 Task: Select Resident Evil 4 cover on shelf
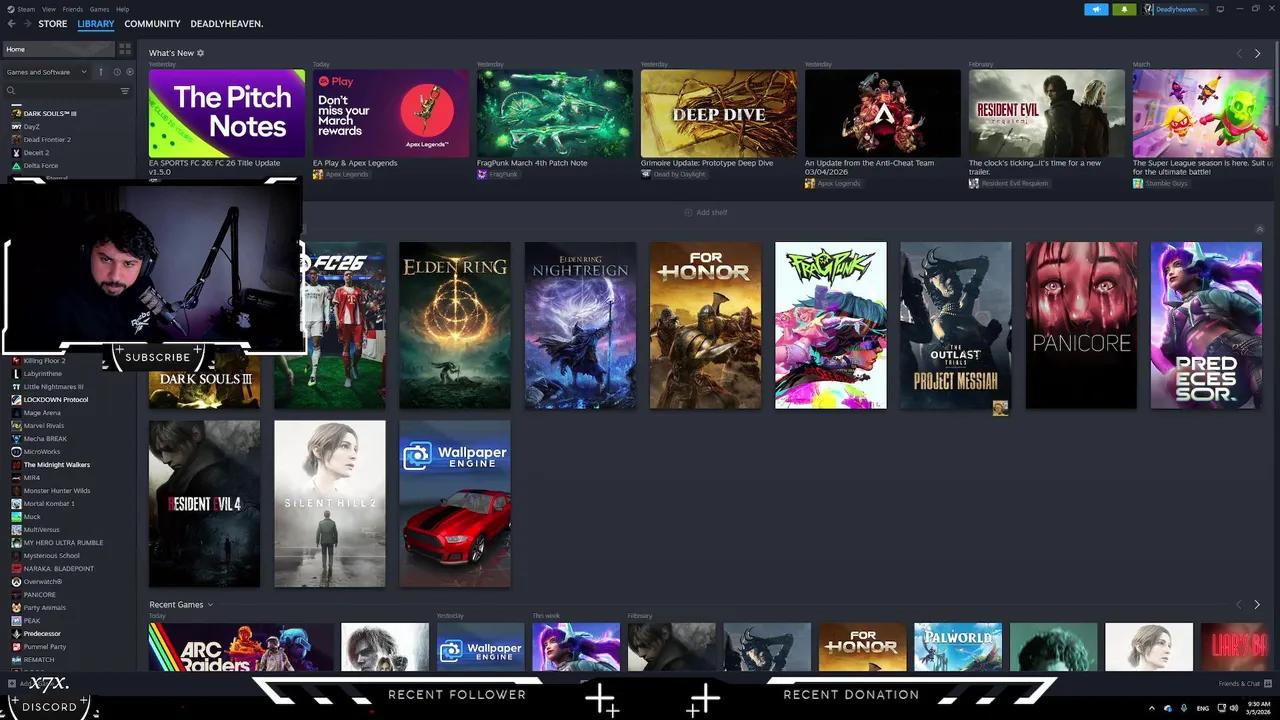coord(204,504)
